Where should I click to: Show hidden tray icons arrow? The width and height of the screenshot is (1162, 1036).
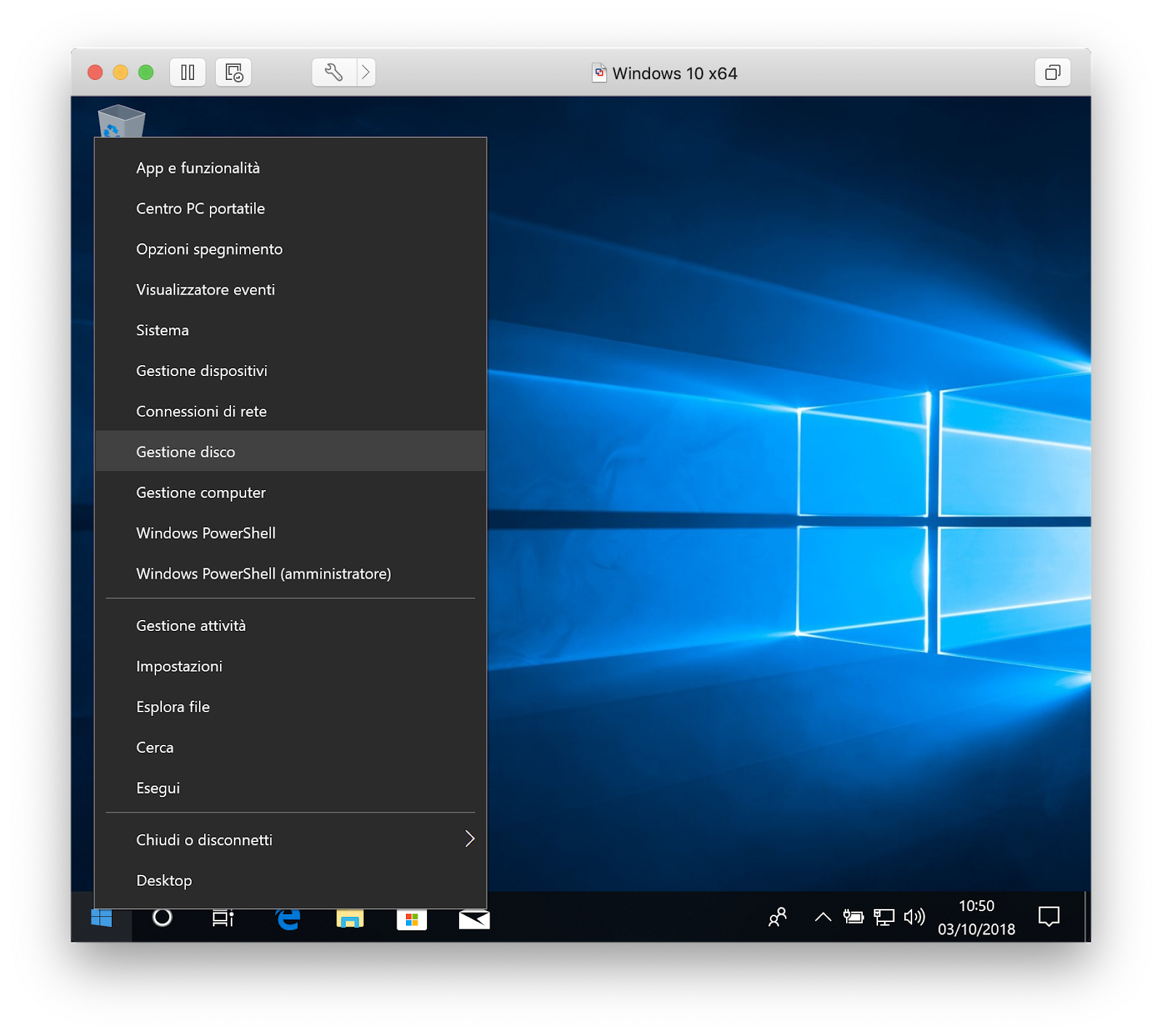coord(823,917)
